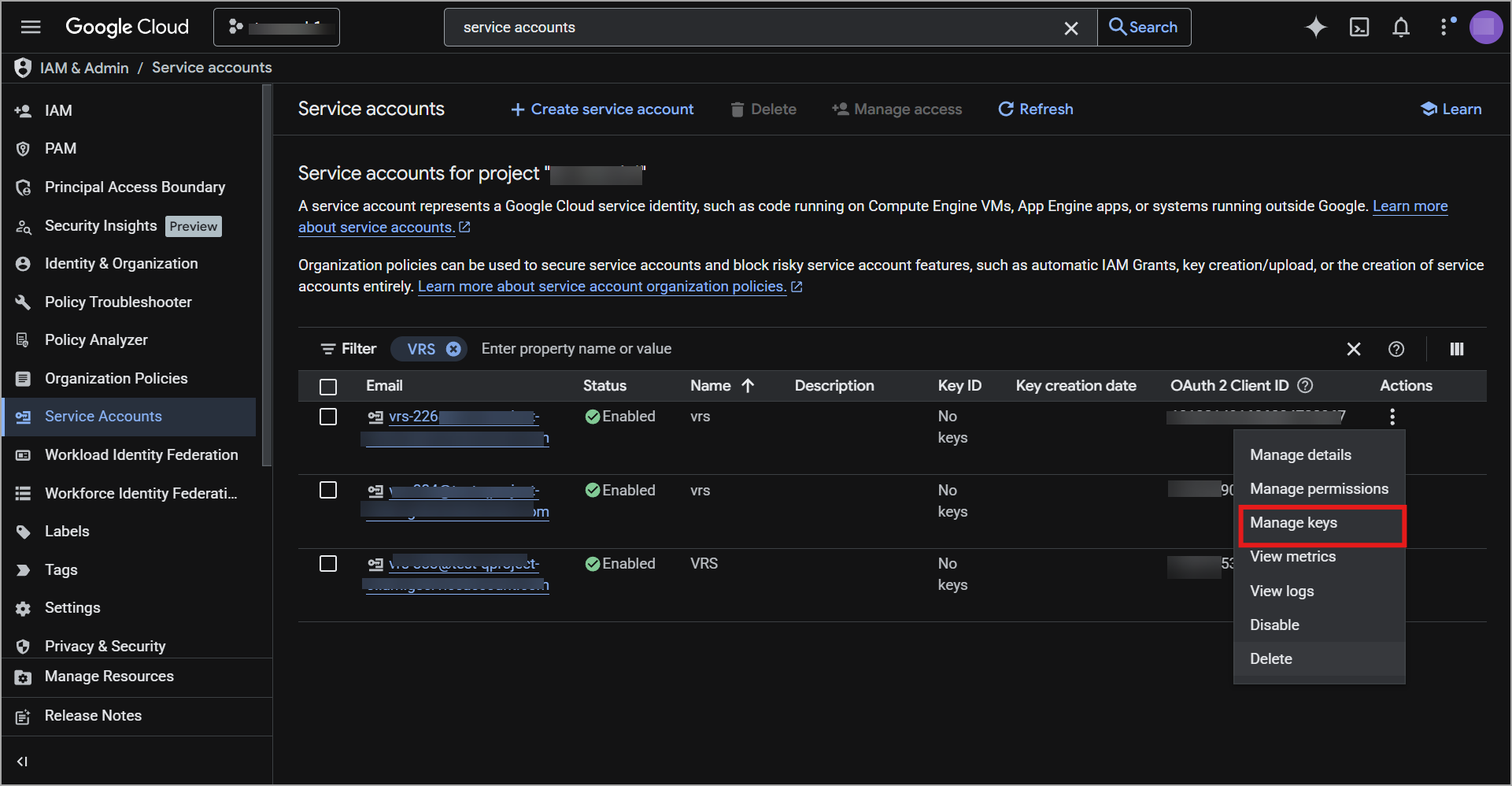Viewport: 1512px width, 786px height.
Task: Clear the search box text
Action: pos(1070,28)
